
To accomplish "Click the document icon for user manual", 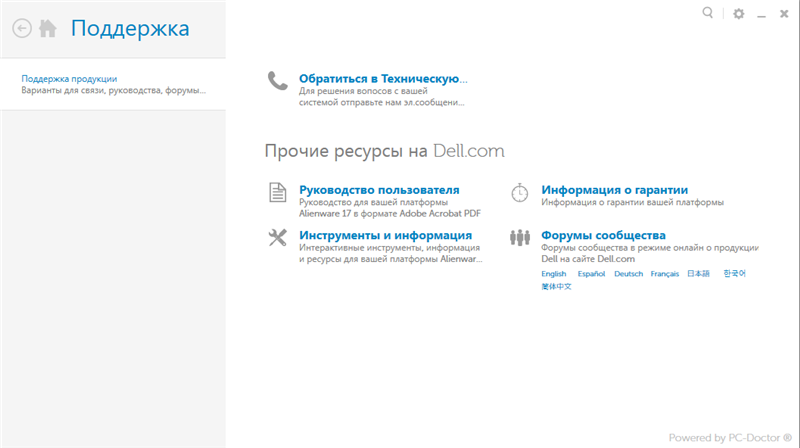I will pos(278,192).
